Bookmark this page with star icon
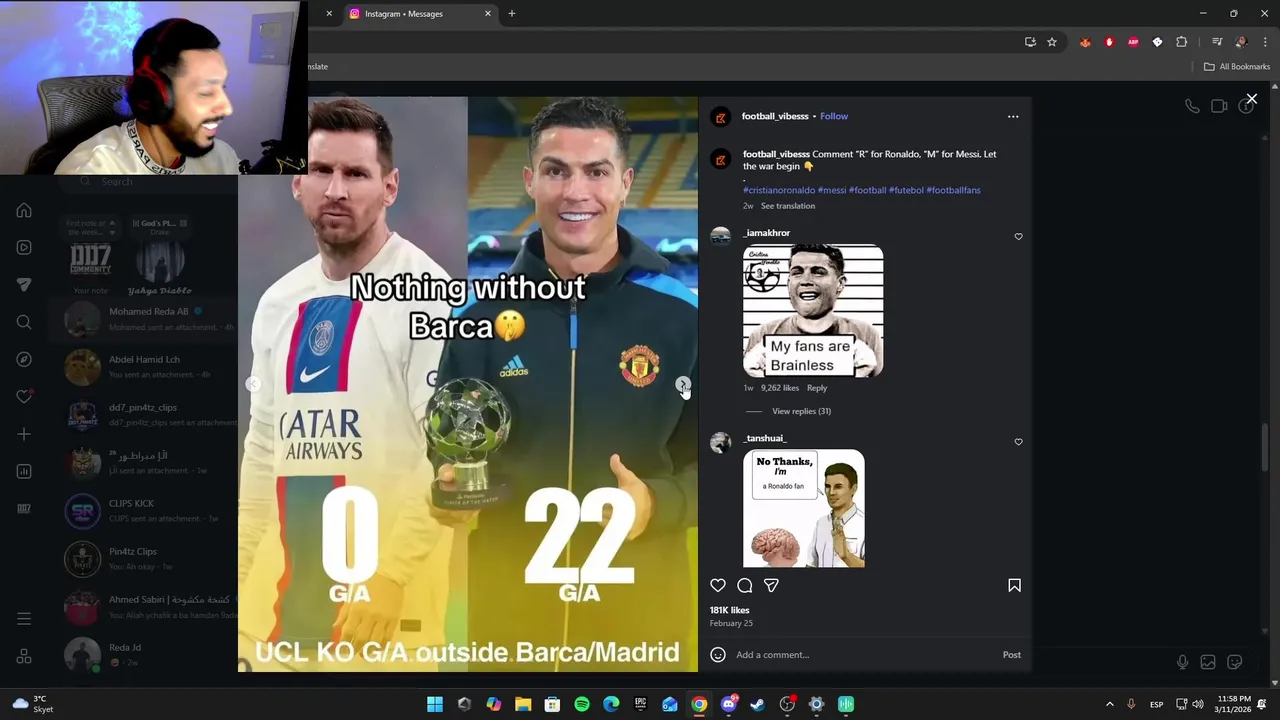The image size is (1280, 720). [x=1052, y=42]
